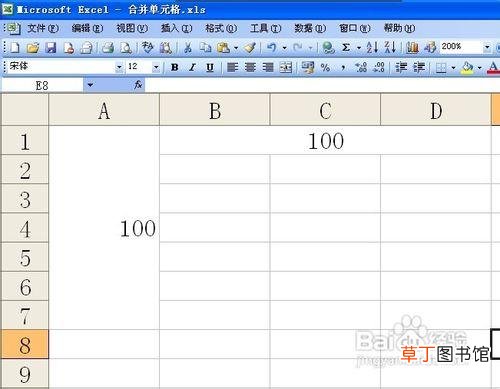The width and height of the screenshot is (500, 389).
Task: Decrease decimal places
Action: pyautogui.click(x=379, y=67)
